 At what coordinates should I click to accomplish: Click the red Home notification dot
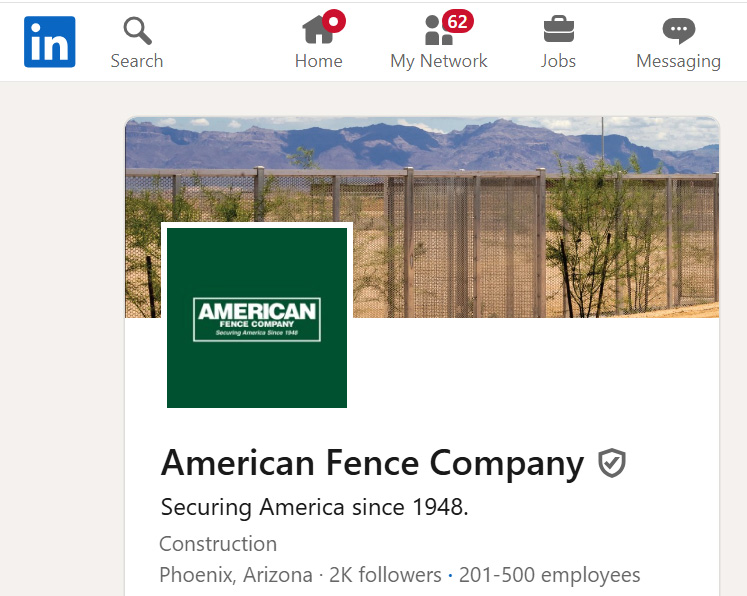(x=334, y=20)
